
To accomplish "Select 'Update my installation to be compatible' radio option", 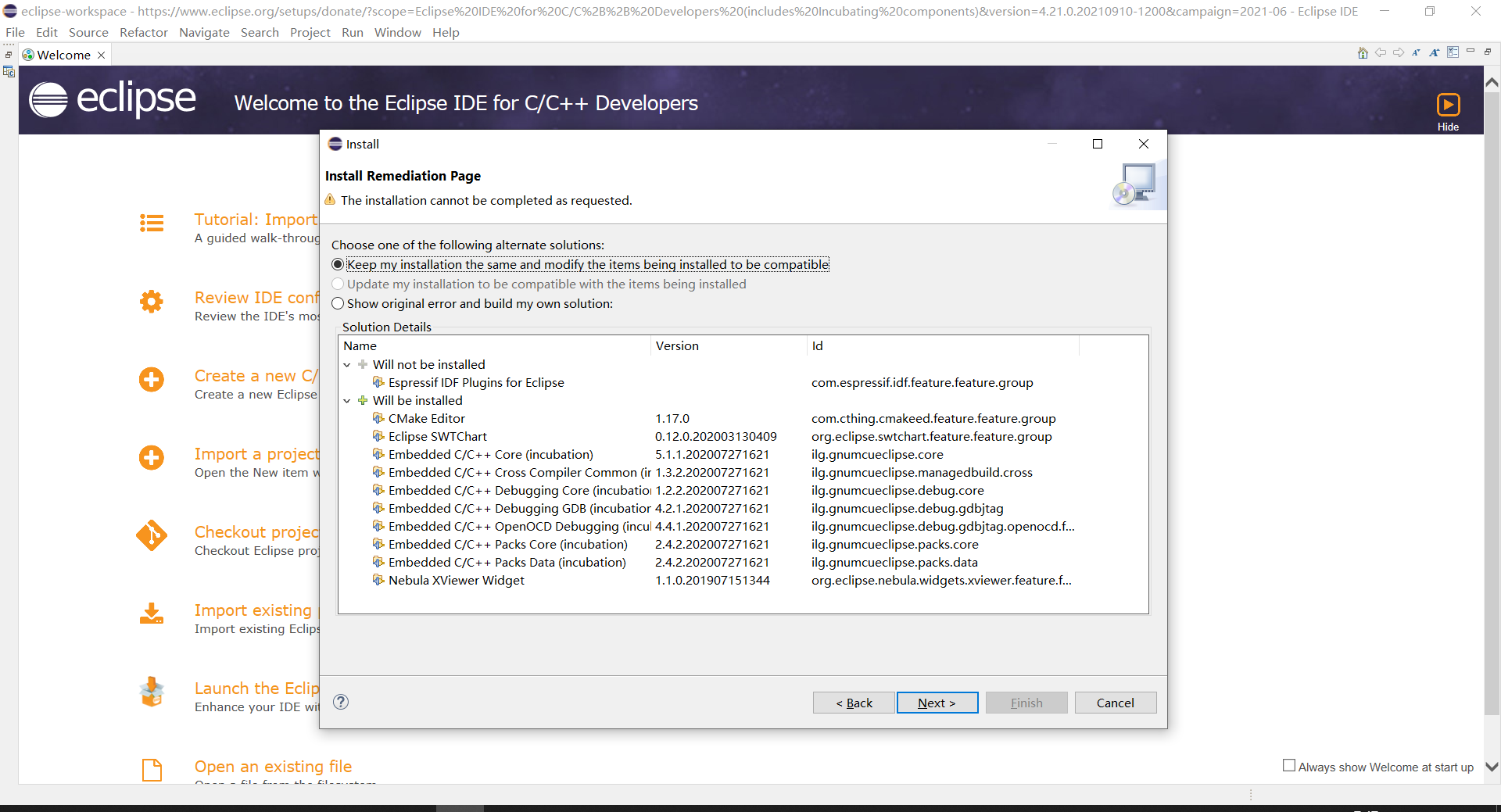I will [338, 284].
